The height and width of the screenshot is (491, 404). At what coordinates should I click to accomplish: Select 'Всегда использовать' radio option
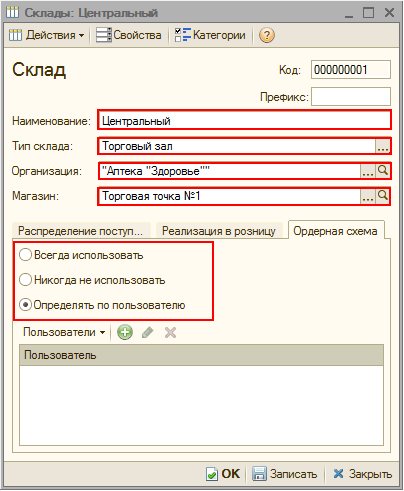[x=25, y=255]
